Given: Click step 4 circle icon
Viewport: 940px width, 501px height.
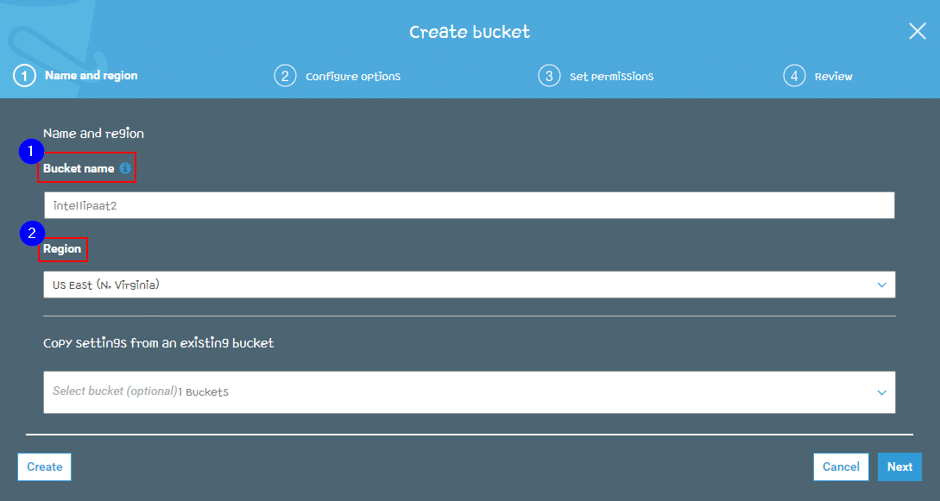Looking at the screenshot, I should tap(794, 76).
